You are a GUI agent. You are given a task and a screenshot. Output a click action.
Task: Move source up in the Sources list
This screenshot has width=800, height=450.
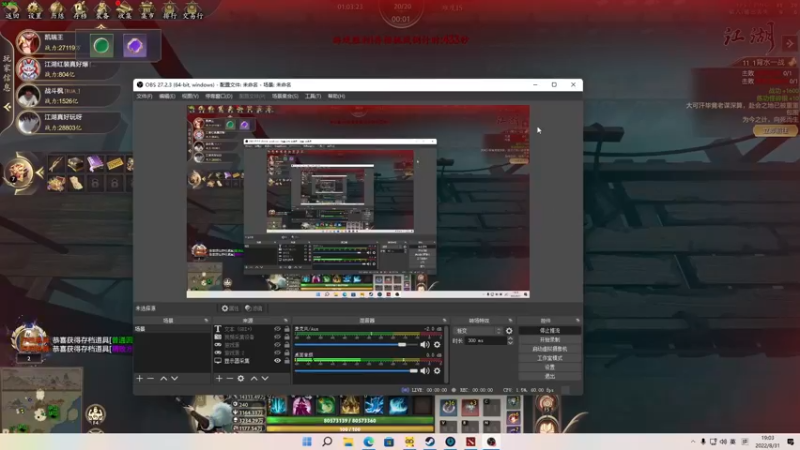coord(254,379)
